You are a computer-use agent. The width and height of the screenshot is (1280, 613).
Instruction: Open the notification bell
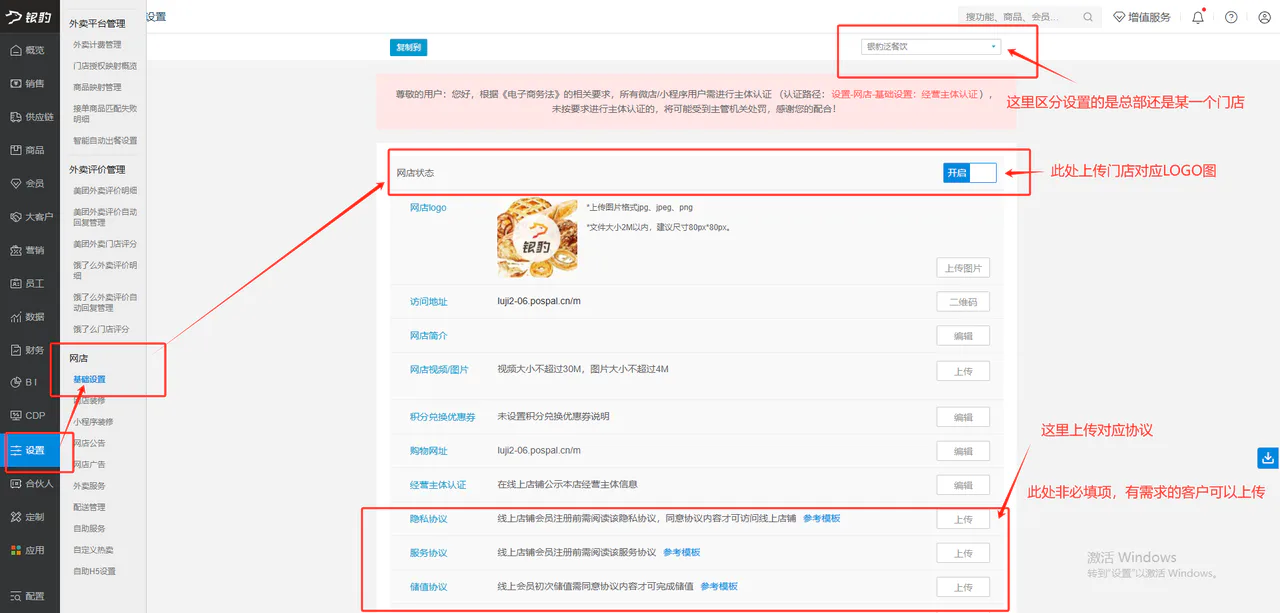coord(1198,17)
